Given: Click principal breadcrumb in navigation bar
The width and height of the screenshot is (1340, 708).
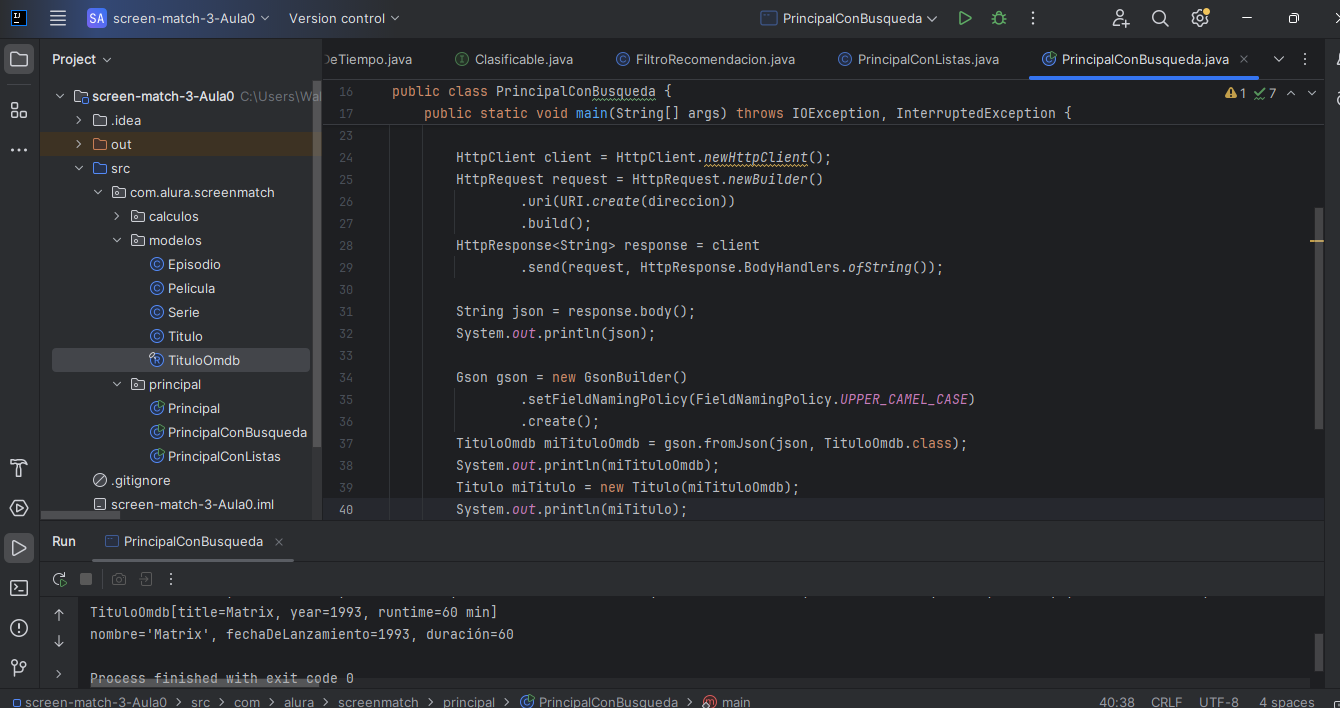Looking at the screenshot, I should [x=469, y=702].
